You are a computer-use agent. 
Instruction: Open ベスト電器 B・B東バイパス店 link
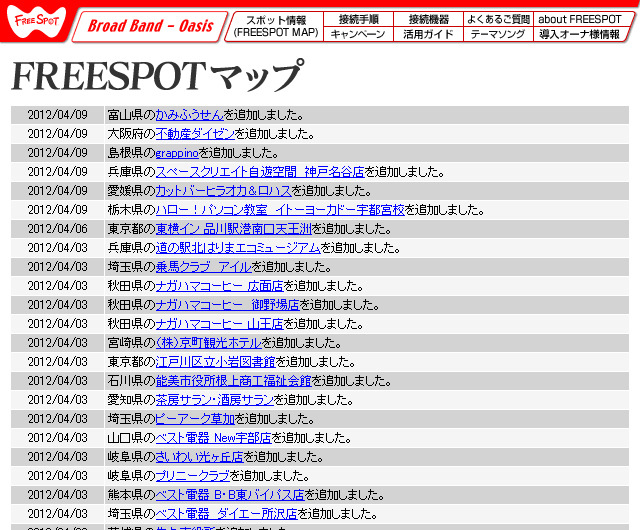[230, 495]
